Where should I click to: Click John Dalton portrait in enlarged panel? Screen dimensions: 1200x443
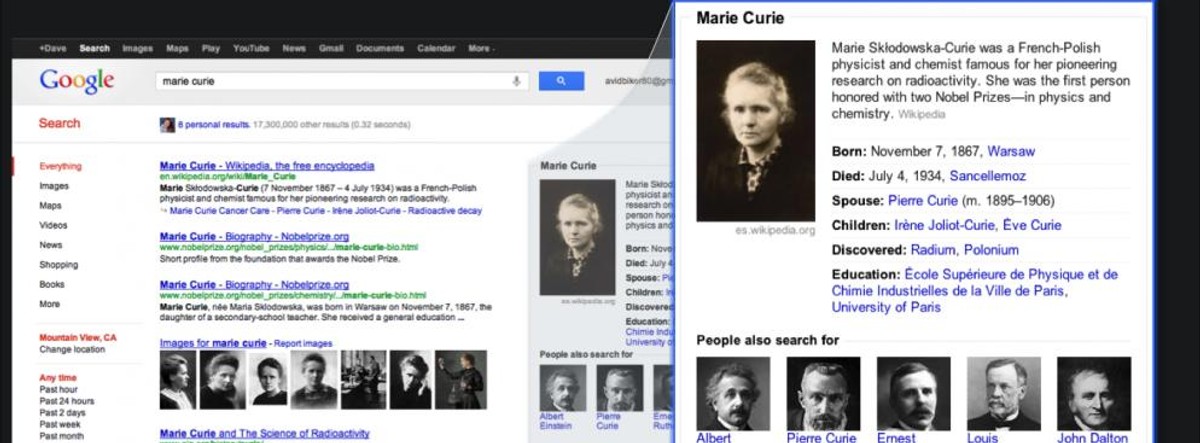[x=1094, y=394]
